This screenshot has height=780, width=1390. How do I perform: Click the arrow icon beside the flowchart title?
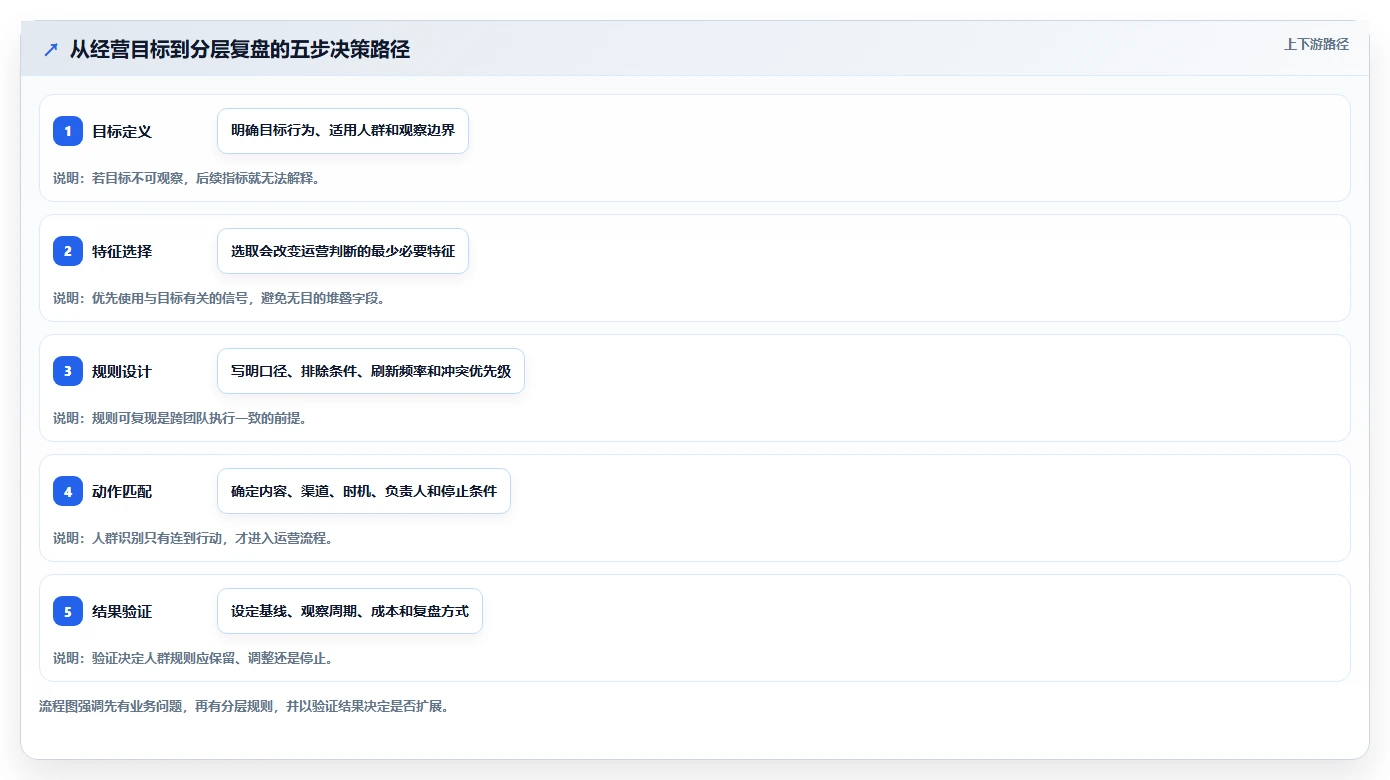[x=51, y=49]
